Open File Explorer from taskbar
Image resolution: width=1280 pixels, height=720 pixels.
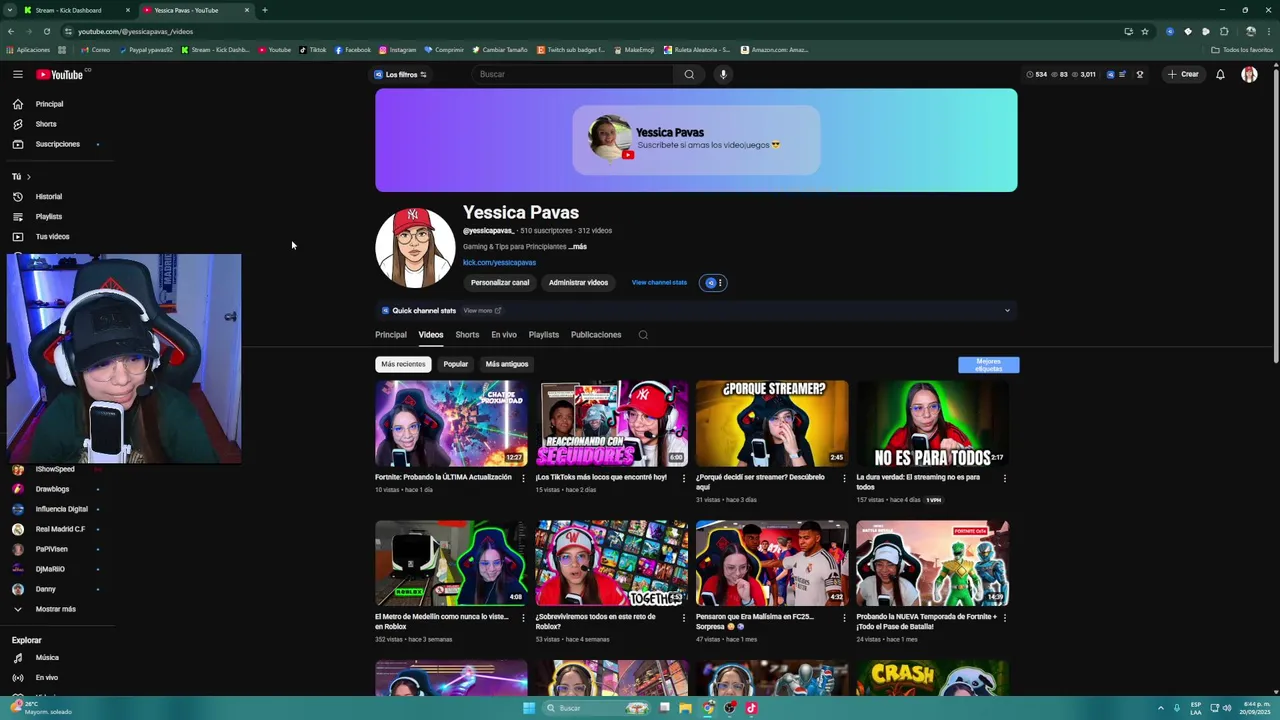coord(685,708)
